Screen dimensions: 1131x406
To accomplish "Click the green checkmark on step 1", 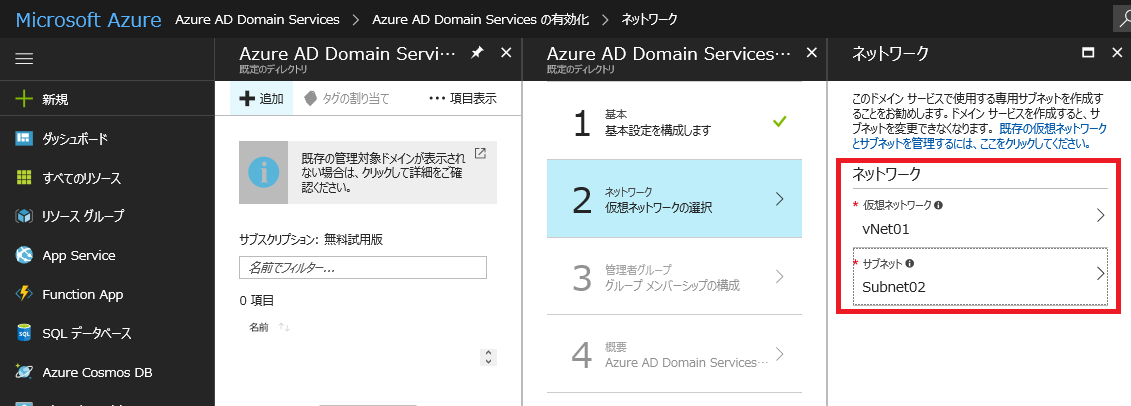I will [x=778, y=121].
